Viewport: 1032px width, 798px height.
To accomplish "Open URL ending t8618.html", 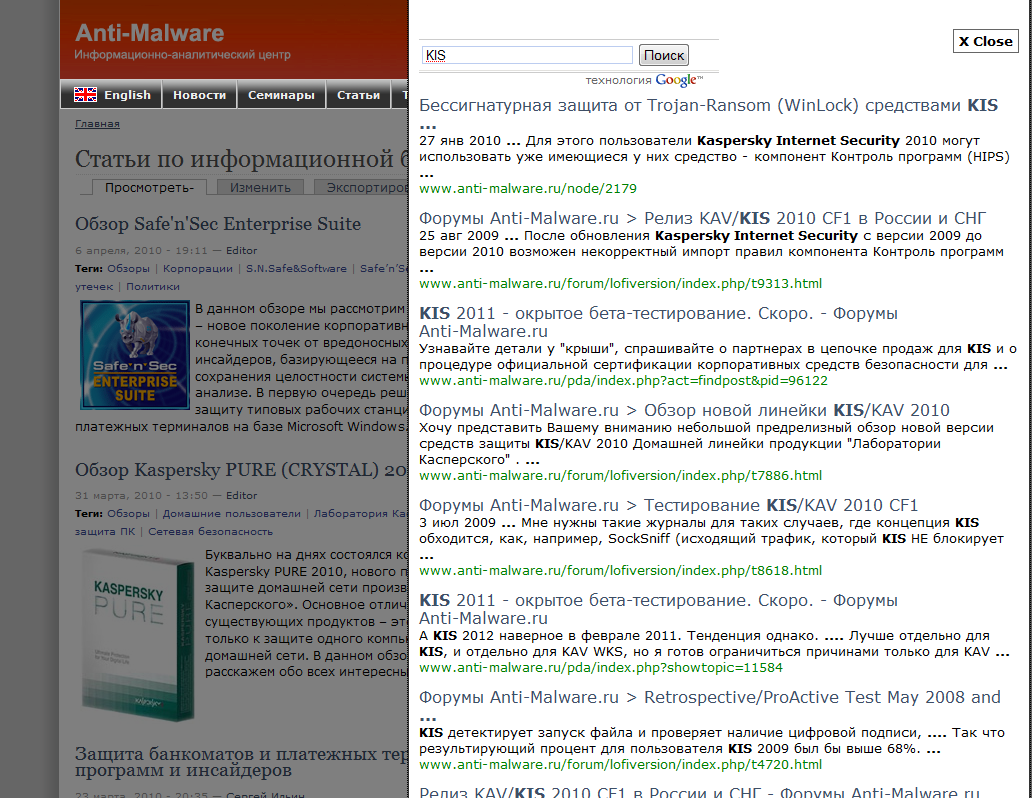I will point(621,570).
